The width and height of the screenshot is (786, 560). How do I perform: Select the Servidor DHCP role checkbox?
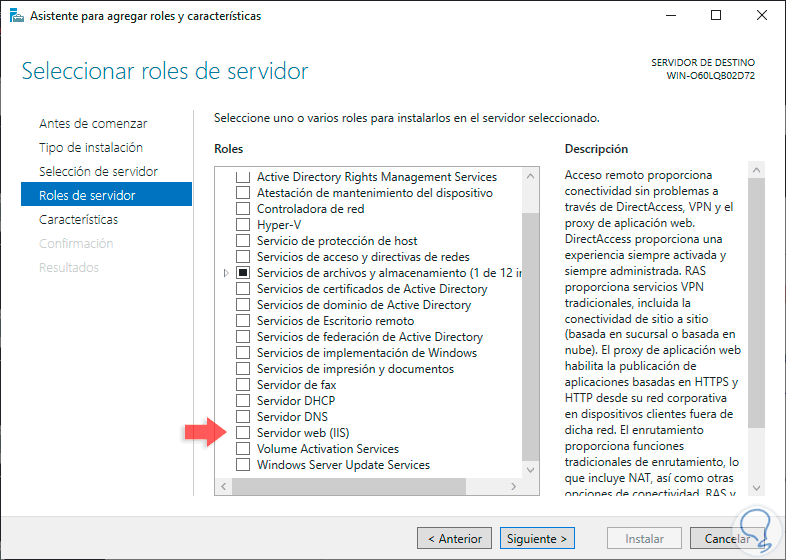click(243, 401)
